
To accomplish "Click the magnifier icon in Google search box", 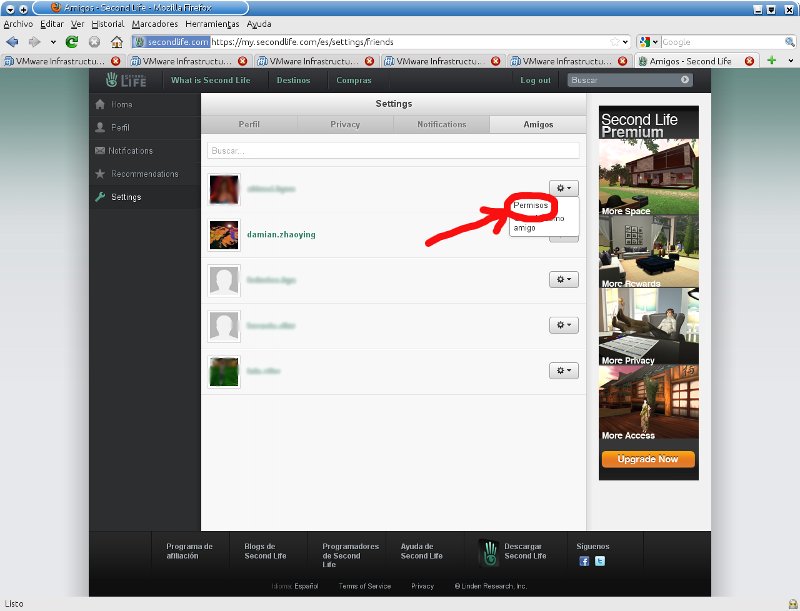I will [x=789, y=42].
